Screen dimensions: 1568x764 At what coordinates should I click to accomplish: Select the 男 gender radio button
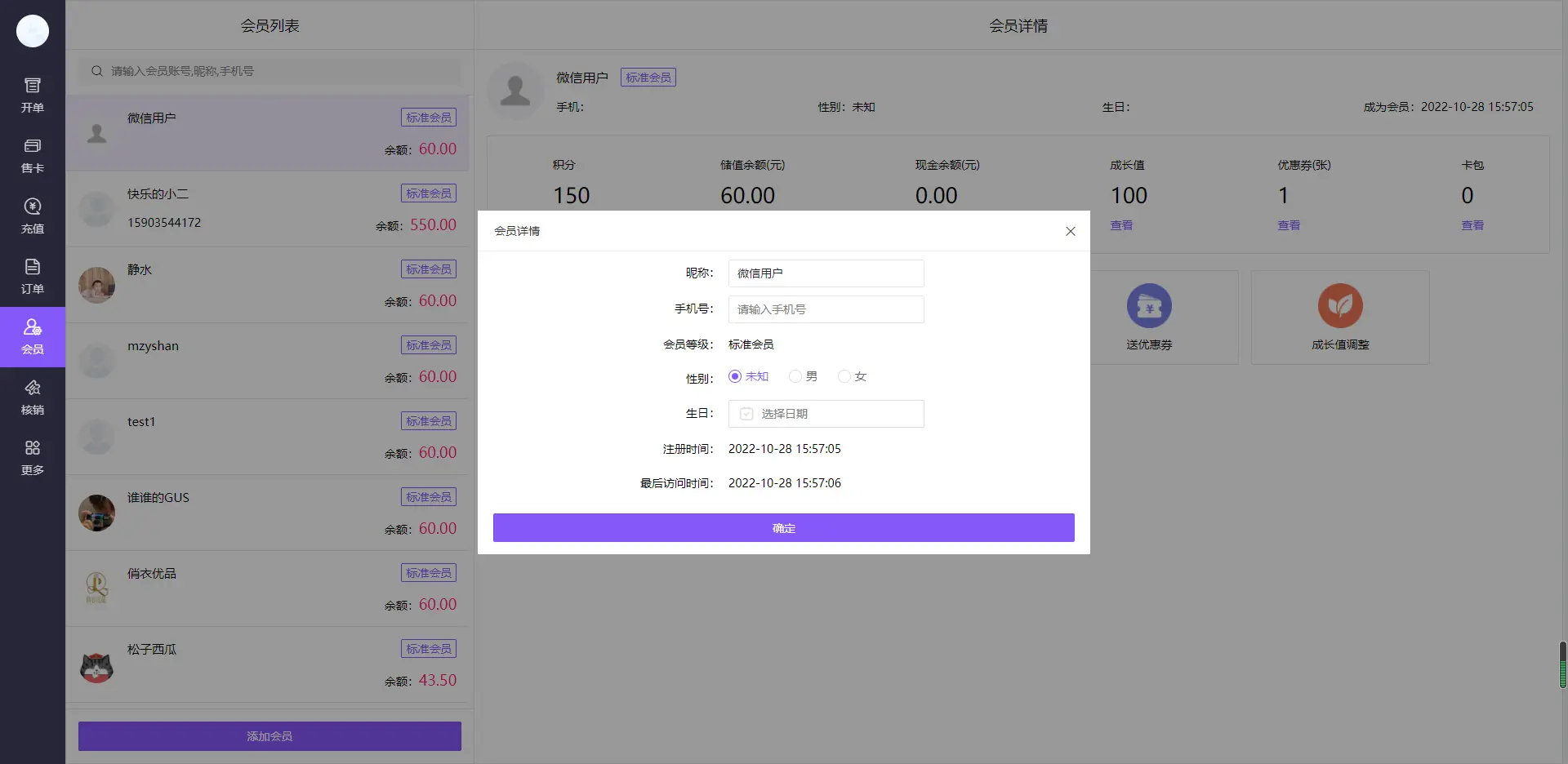click(795, 376)
